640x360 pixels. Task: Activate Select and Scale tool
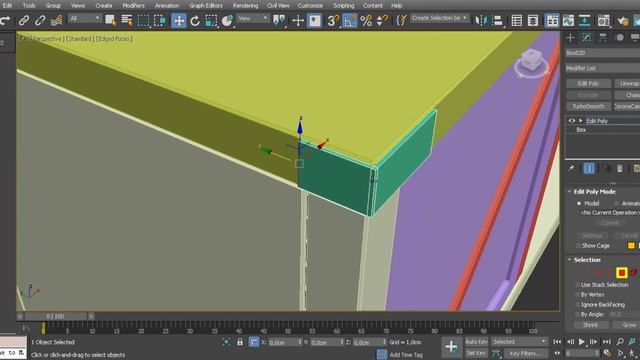[211, 20]
